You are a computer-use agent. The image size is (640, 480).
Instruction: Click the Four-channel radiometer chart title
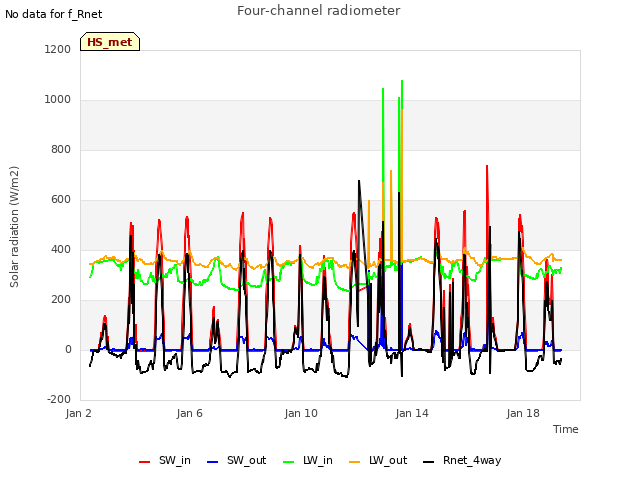318,11
